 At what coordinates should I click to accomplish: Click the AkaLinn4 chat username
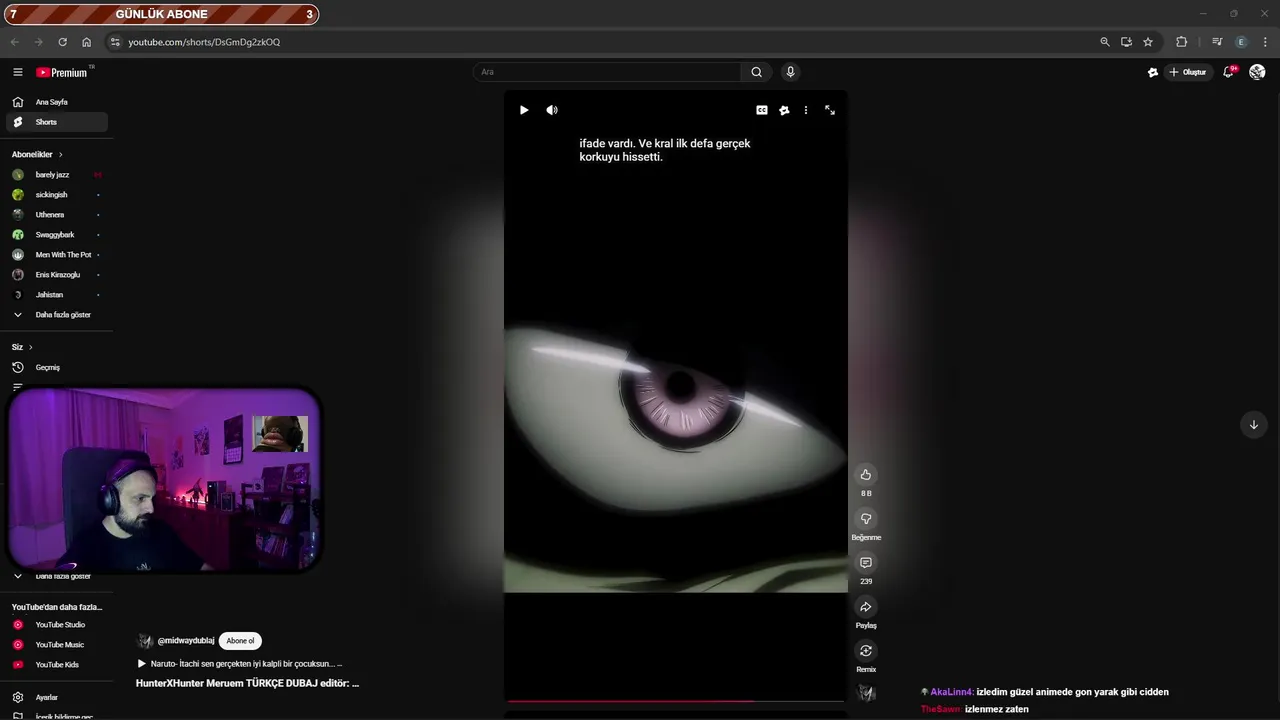click(x=952, y=692)
